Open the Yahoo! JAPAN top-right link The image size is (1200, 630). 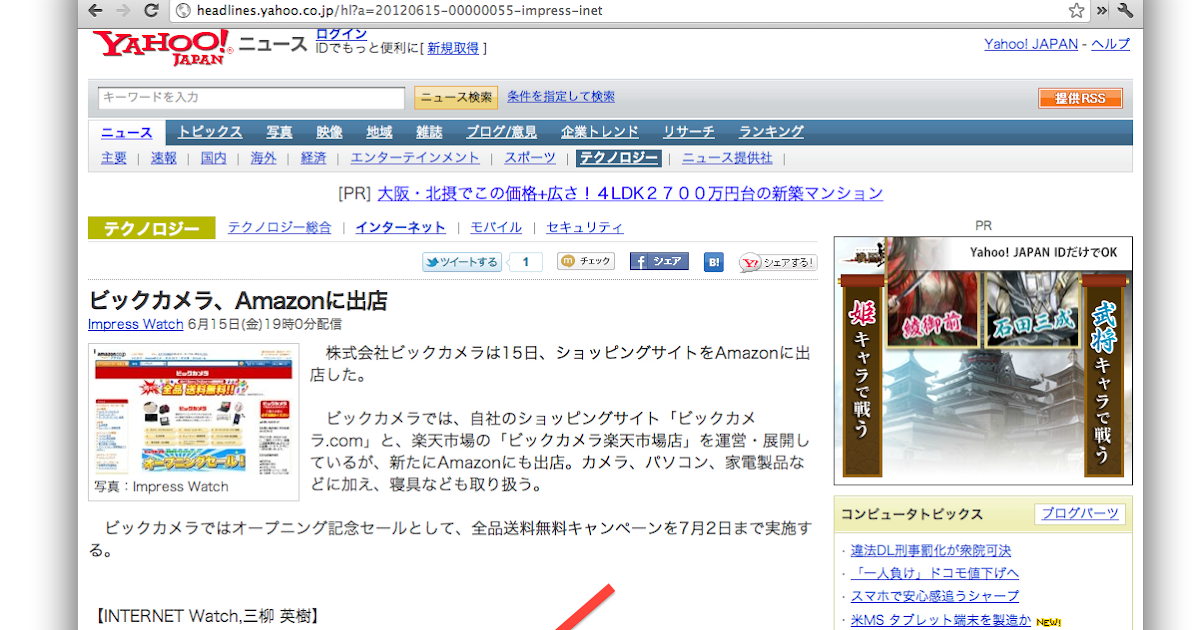click(x=1031, y=44)
